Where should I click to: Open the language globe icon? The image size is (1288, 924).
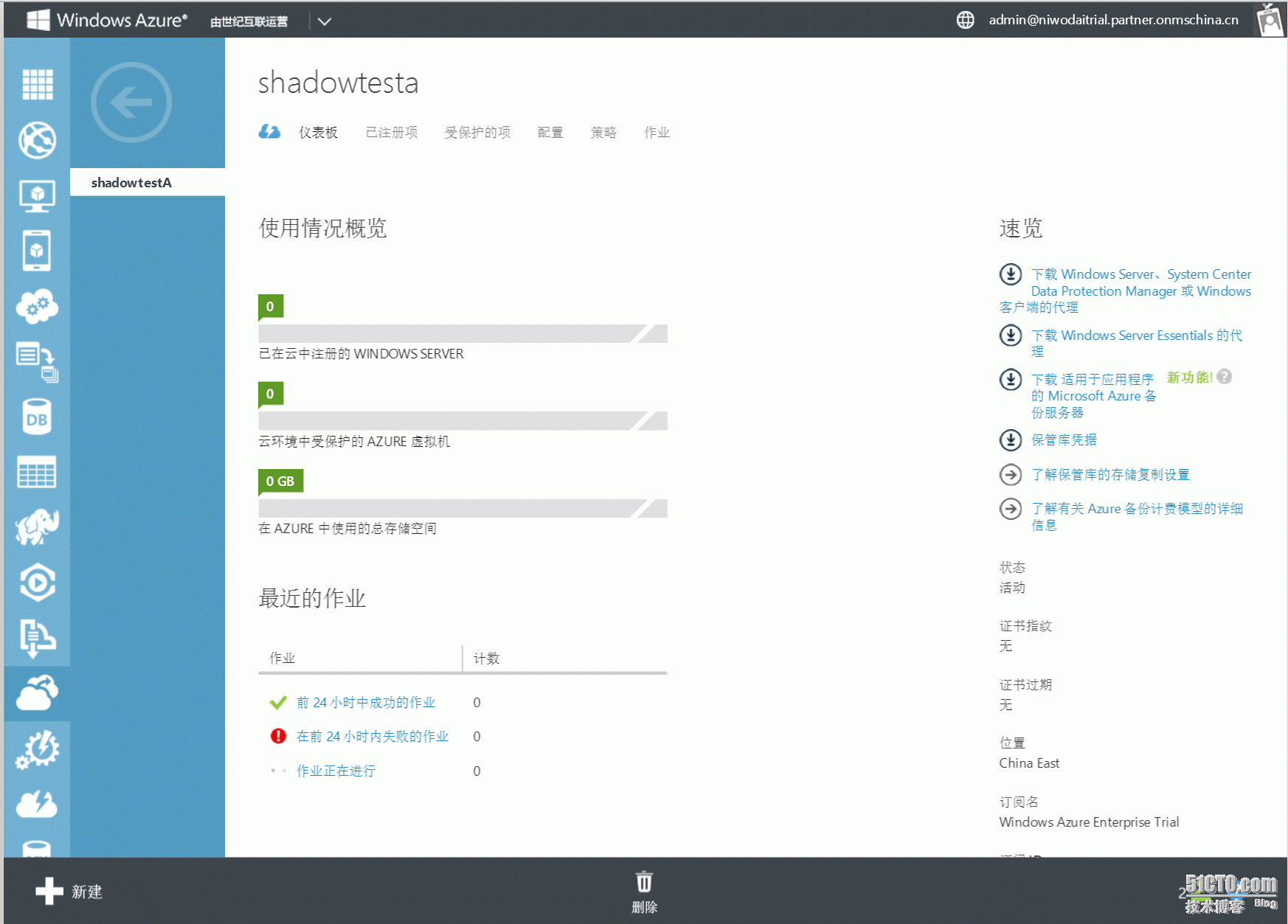tap(965, 20)
